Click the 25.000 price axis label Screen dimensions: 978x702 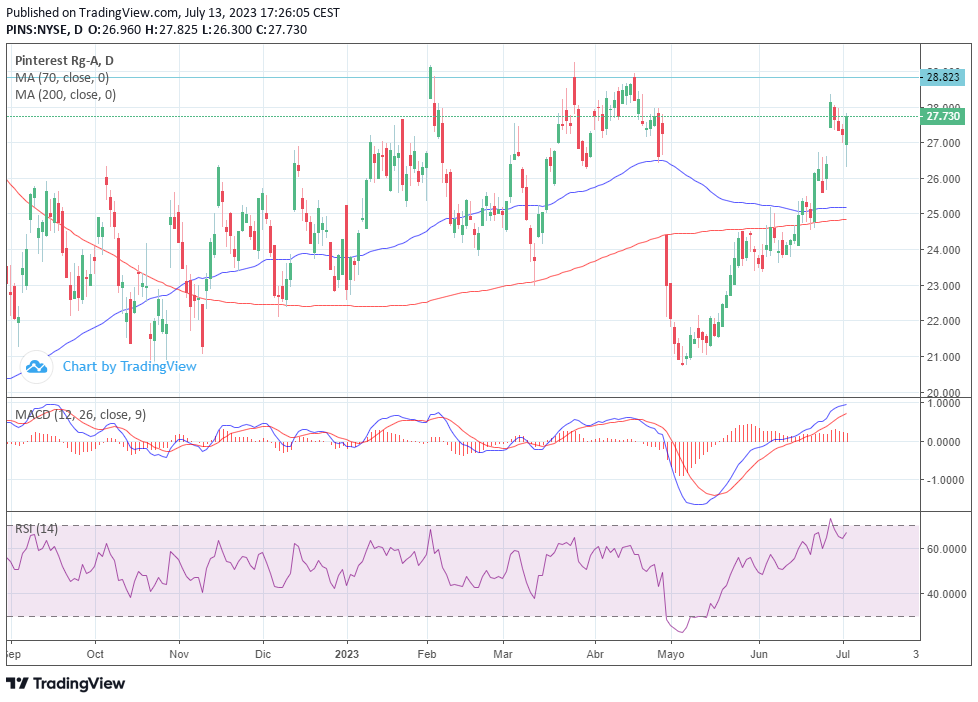(943, 214)
